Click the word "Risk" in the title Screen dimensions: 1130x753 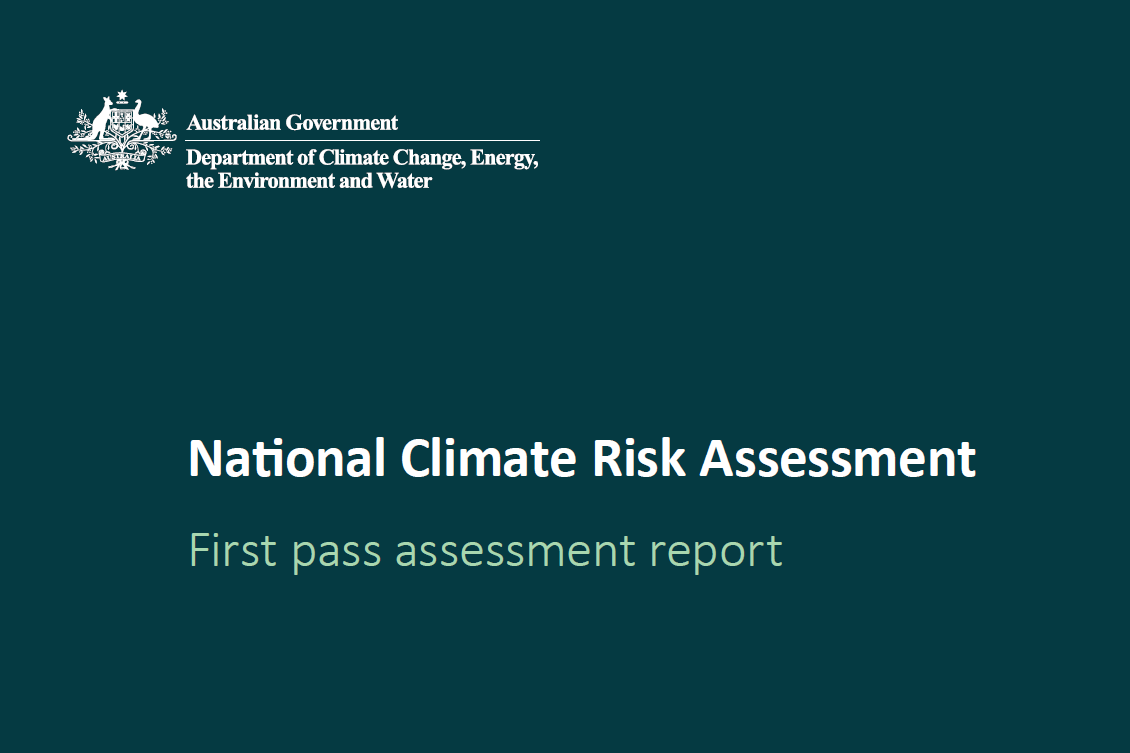638,459
